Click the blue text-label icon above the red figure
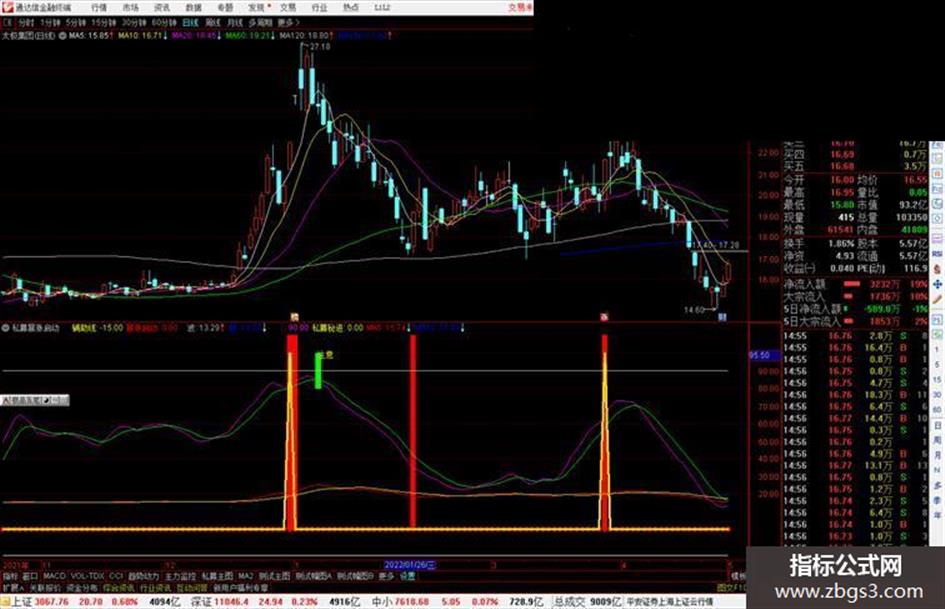The image size is (945, 609). tap(937, 254)
